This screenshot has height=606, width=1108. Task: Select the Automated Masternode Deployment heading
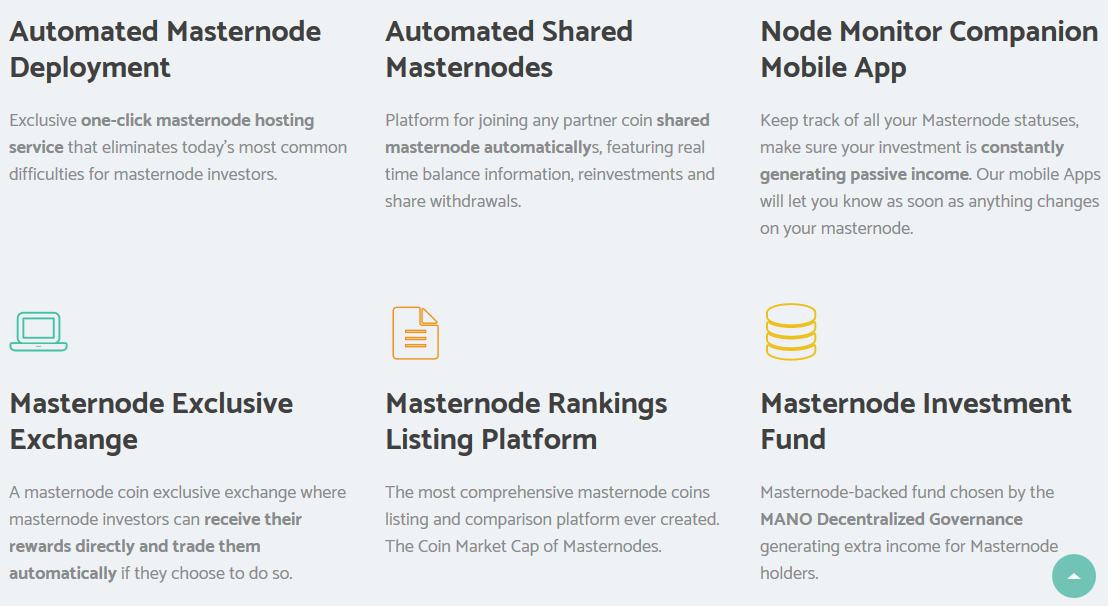point(165,49)
